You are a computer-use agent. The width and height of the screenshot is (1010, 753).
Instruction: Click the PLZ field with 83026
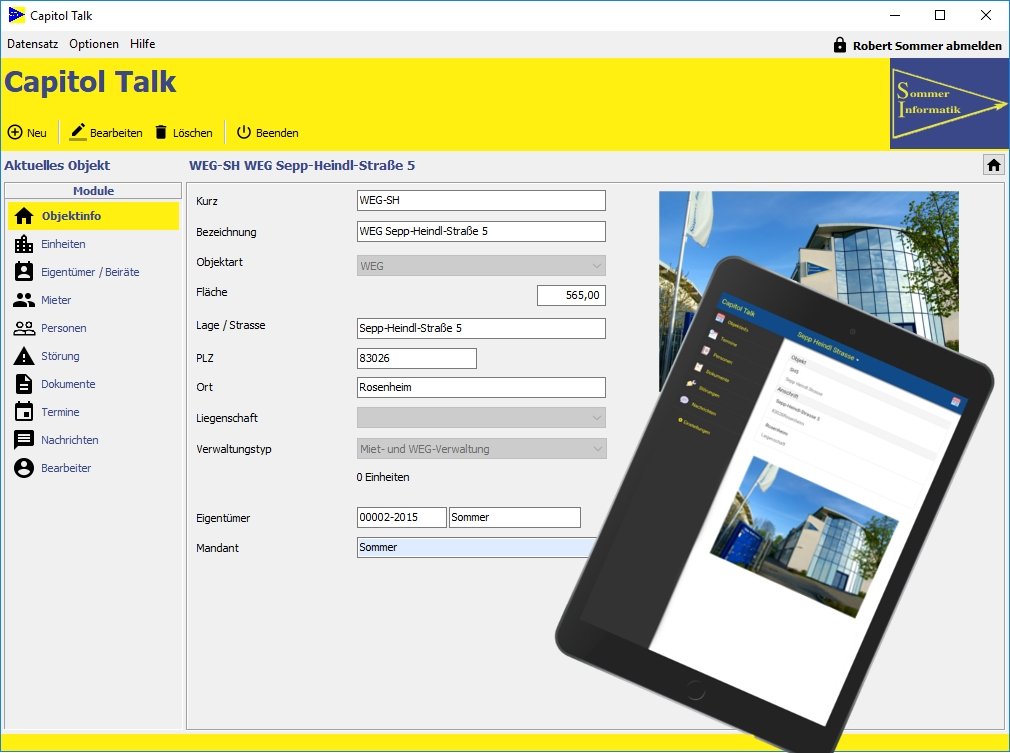pos(417,358)
